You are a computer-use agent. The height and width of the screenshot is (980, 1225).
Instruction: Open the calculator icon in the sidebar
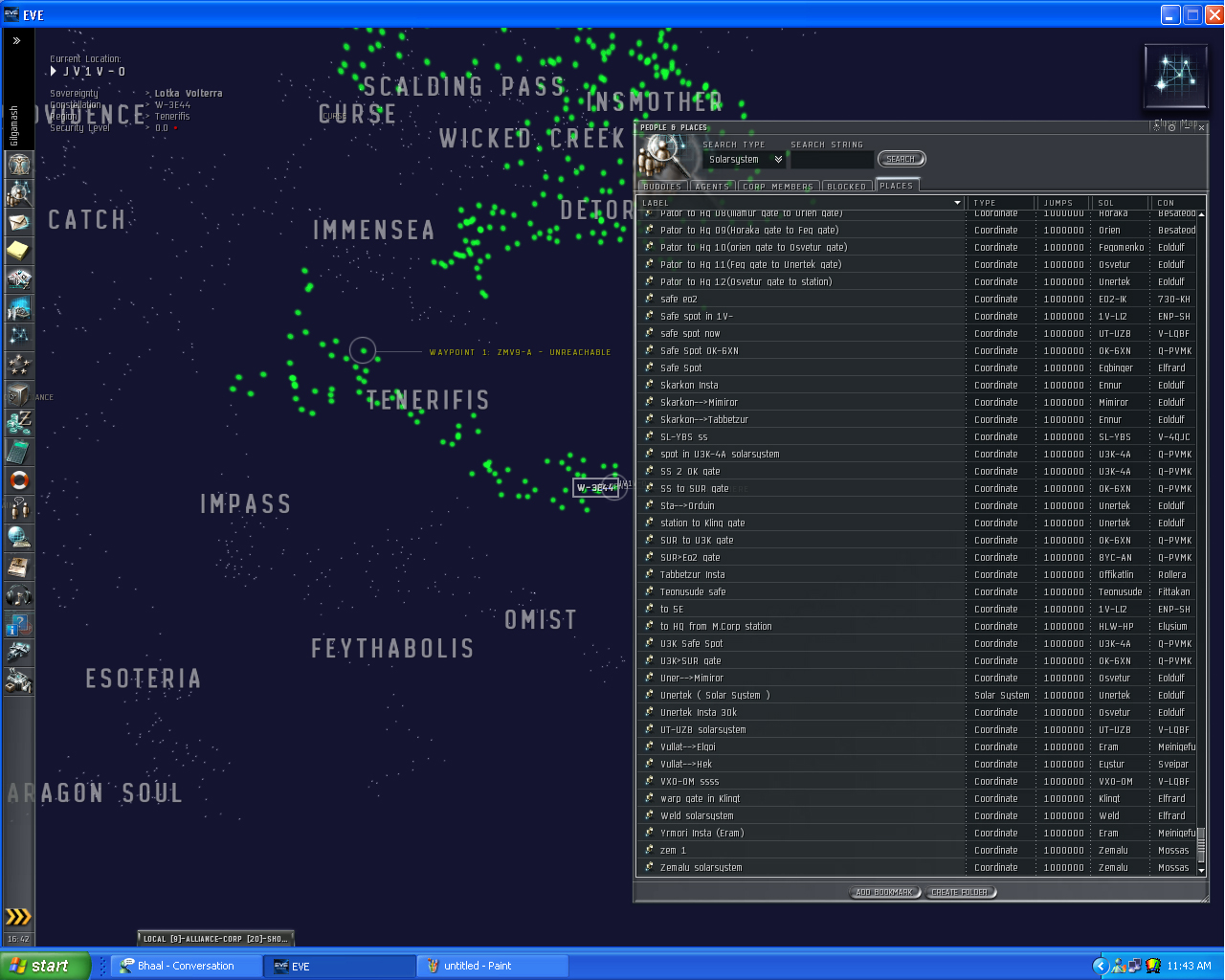pos(19,452)
